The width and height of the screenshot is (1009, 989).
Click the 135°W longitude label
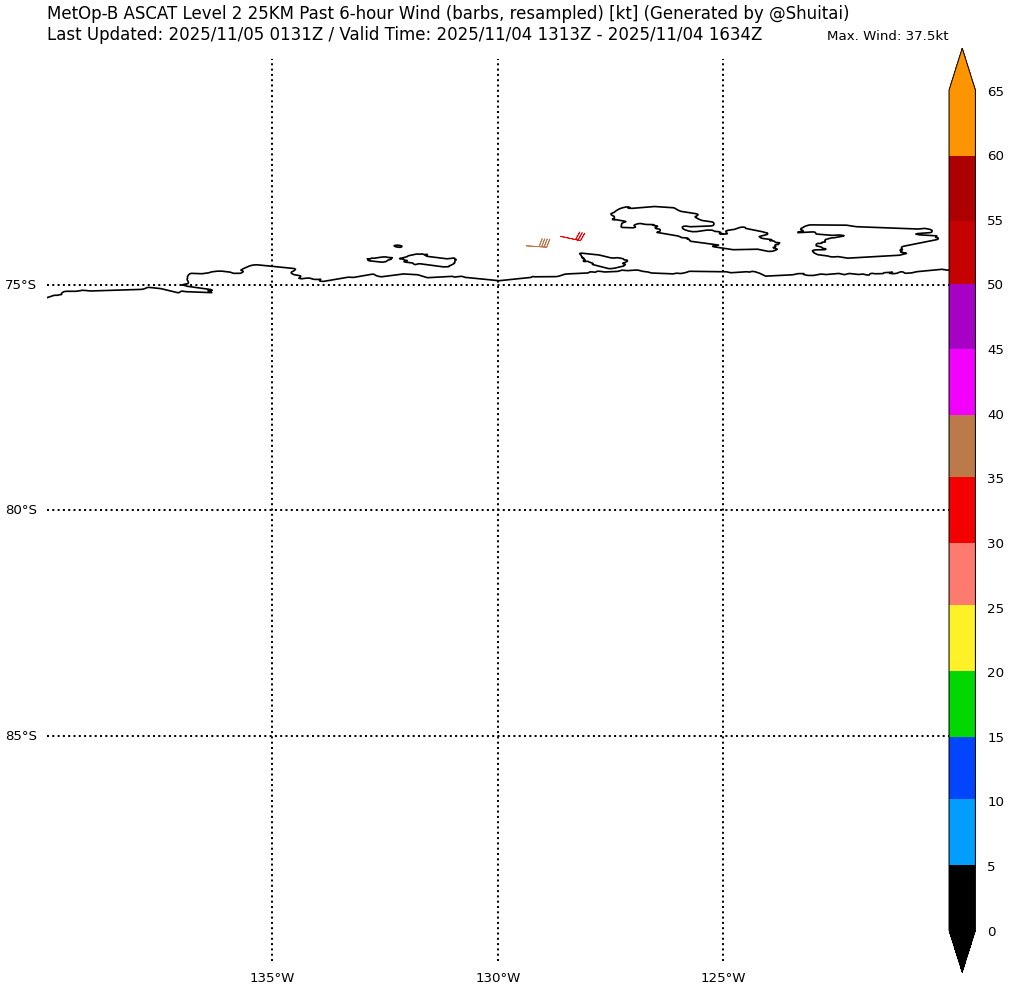click(x=272, y=977)
